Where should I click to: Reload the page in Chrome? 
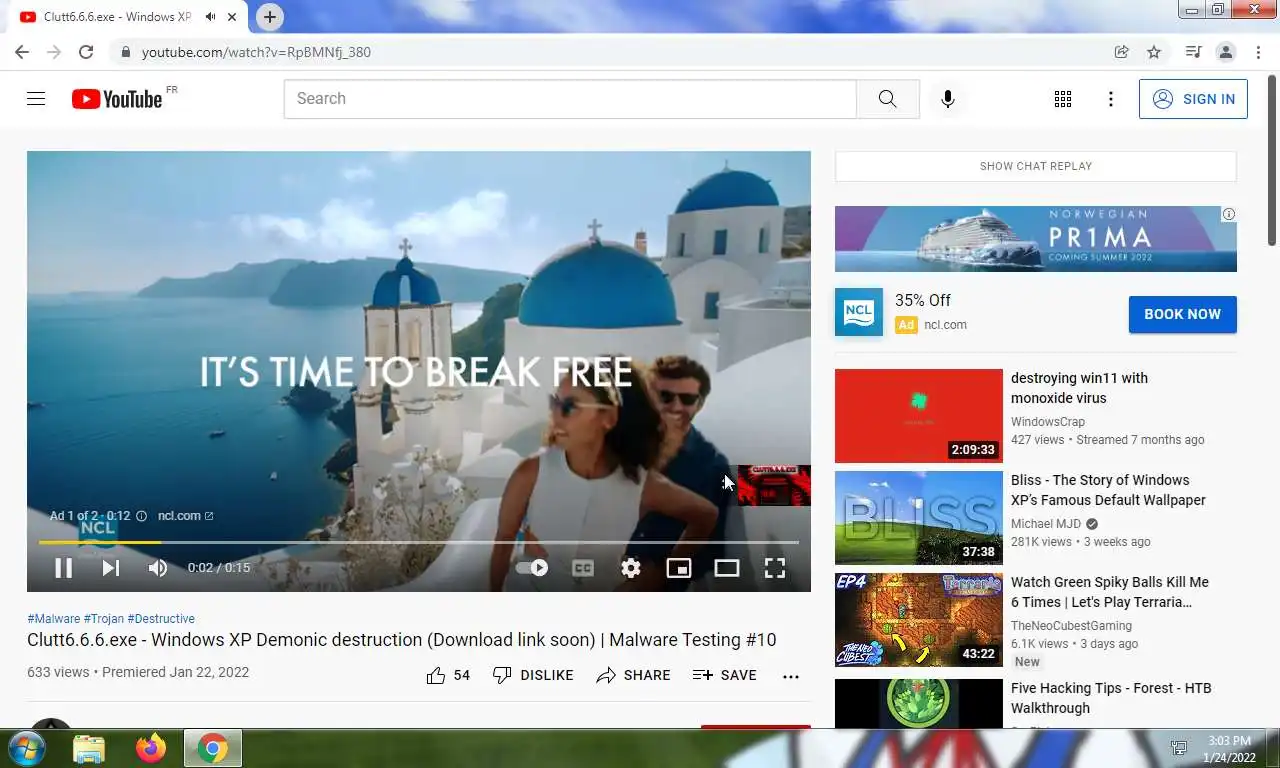pyautogui.click(x=86, y=52)
